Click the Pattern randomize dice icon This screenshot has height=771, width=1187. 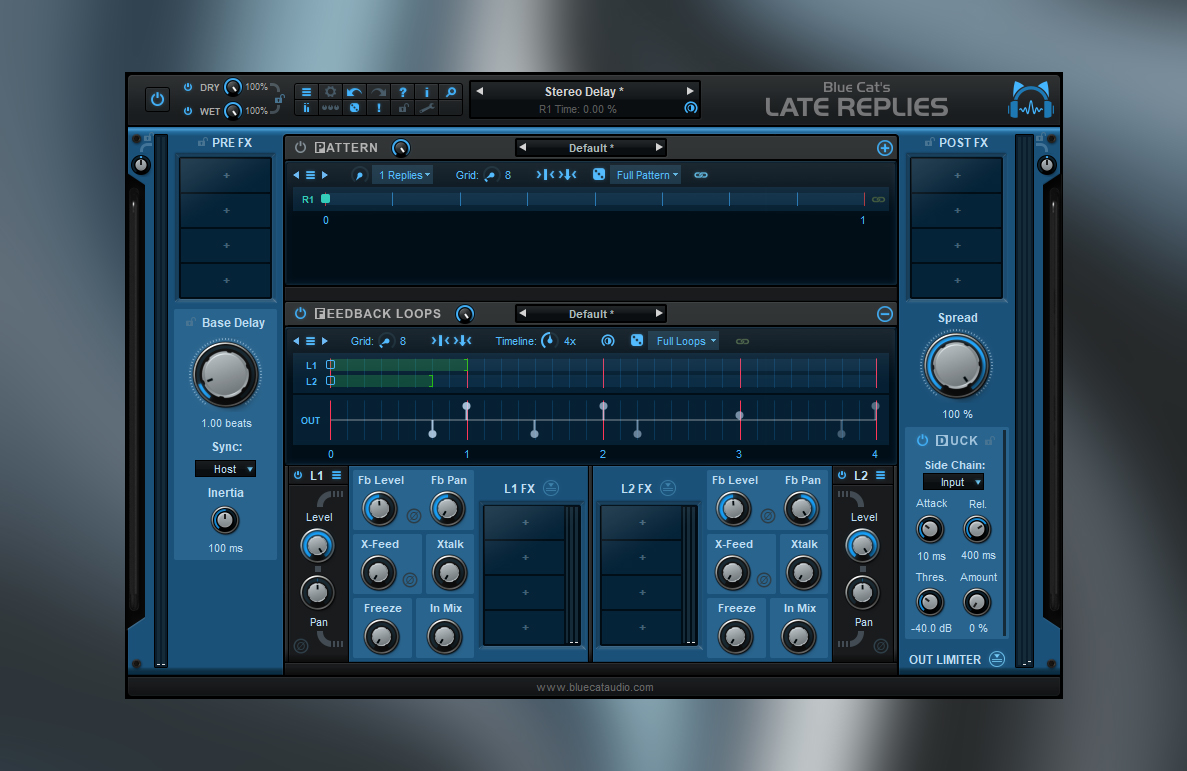599,175
